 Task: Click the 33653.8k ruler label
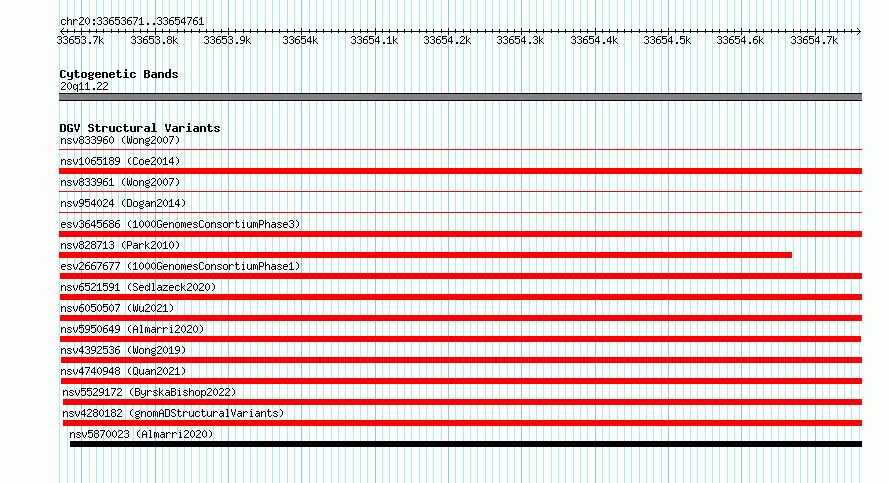pyautogui.click(x=154, y=40)
